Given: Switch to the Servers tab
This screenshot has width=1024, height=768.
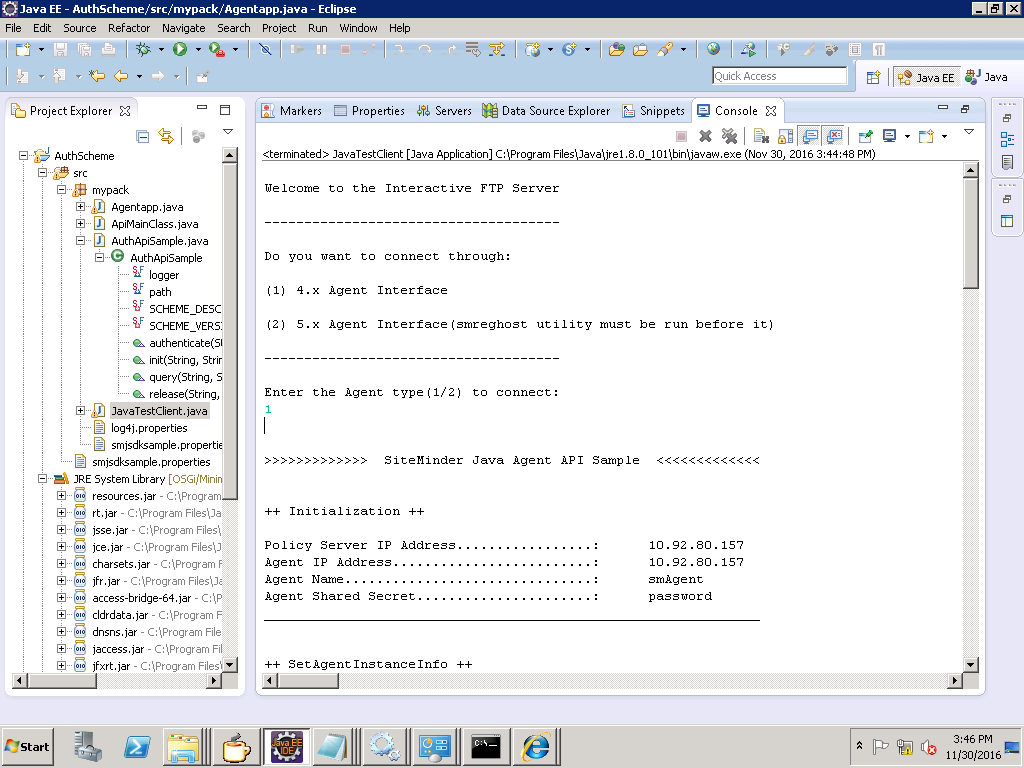Looking at the screenshot, I should [x=444, y=111].
